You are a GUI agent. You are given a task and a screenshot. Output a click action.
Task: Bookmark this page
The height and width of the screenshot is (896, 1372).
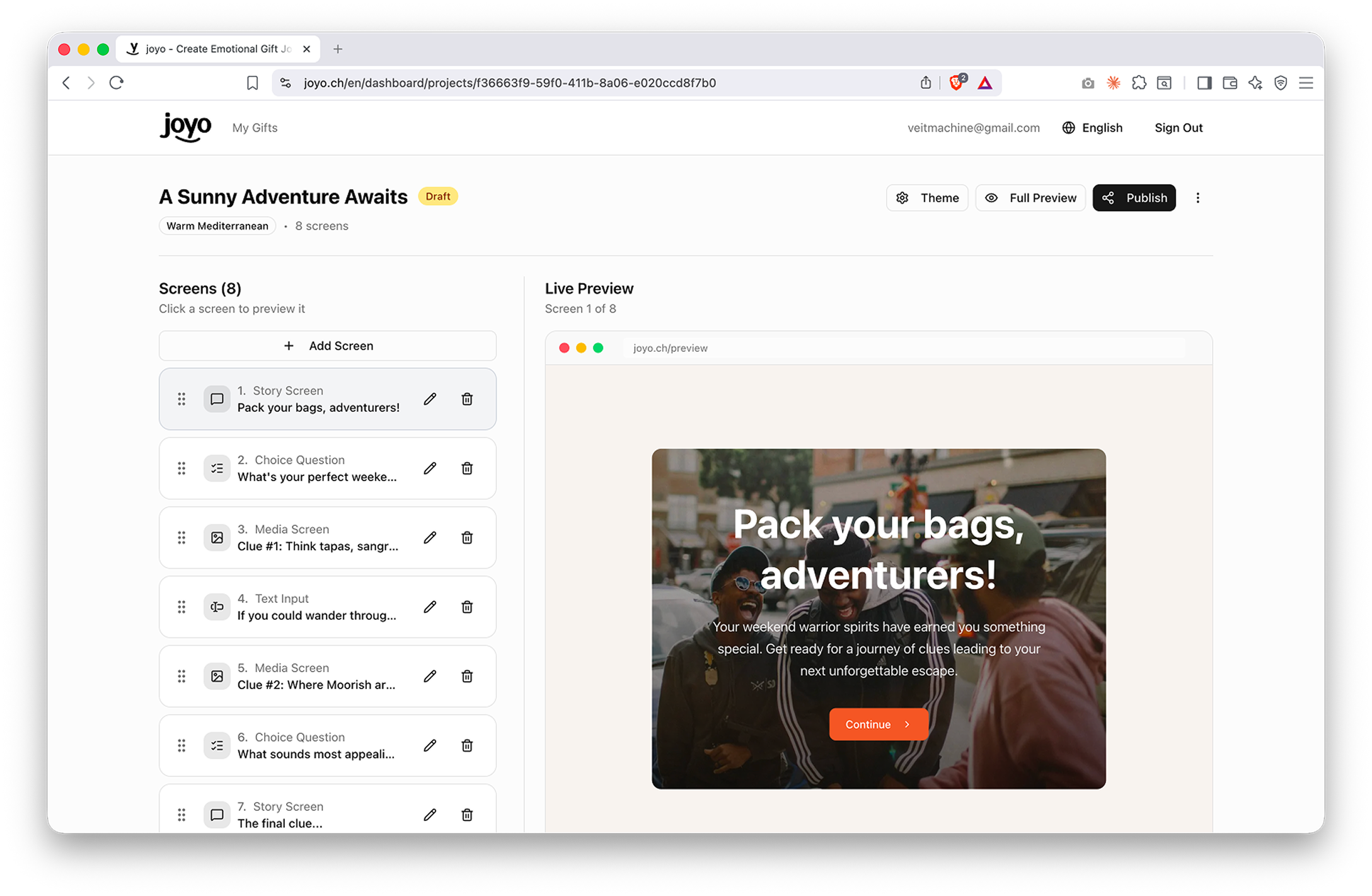252,83
